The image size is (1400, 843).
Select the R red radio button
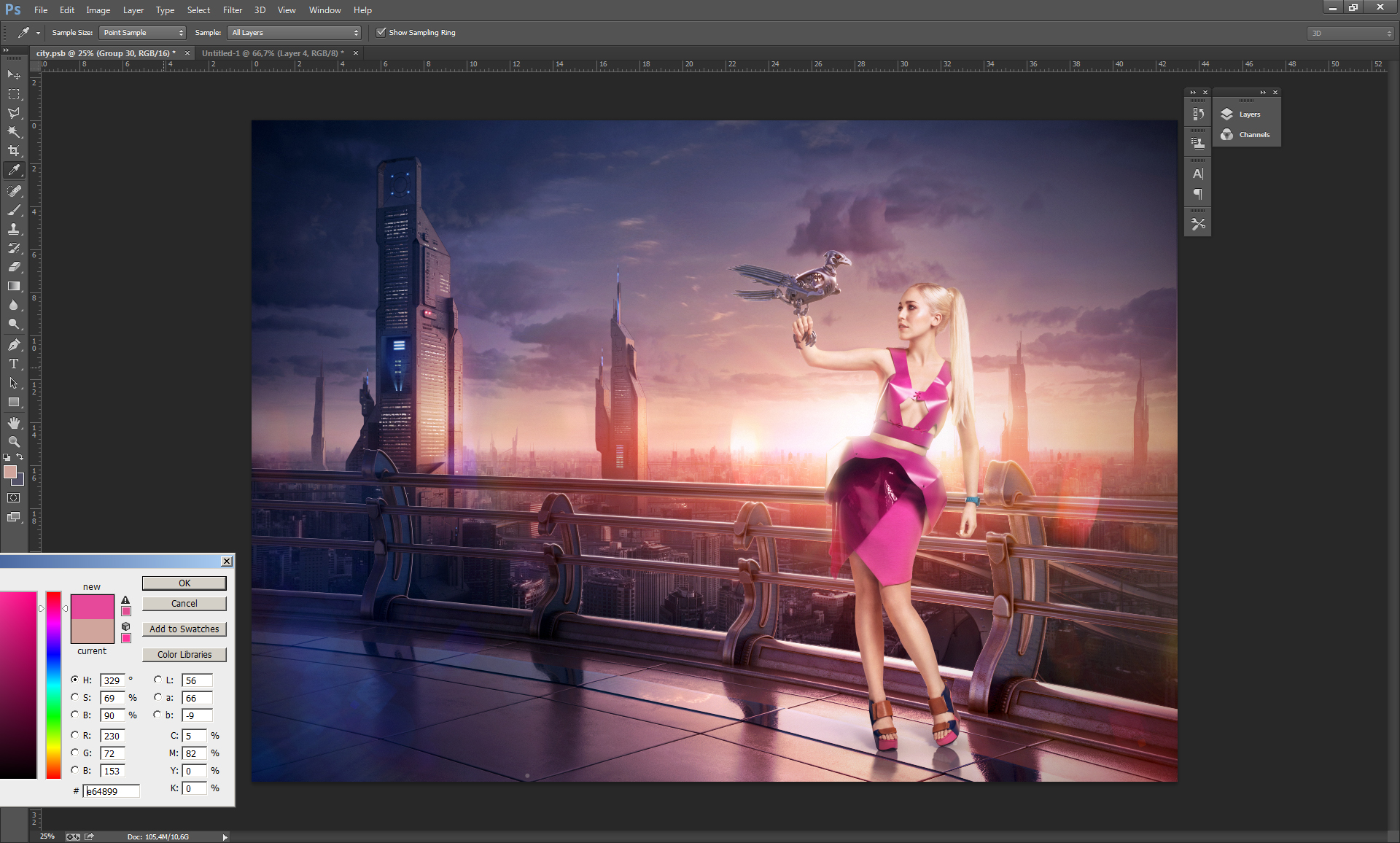click(x=75, y=735)
